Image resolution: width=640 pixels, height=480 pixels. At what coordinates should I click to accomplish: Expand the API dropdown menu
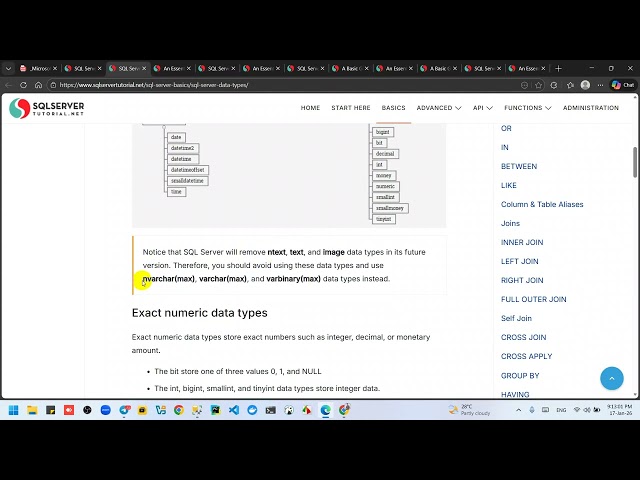pos(482,108)
